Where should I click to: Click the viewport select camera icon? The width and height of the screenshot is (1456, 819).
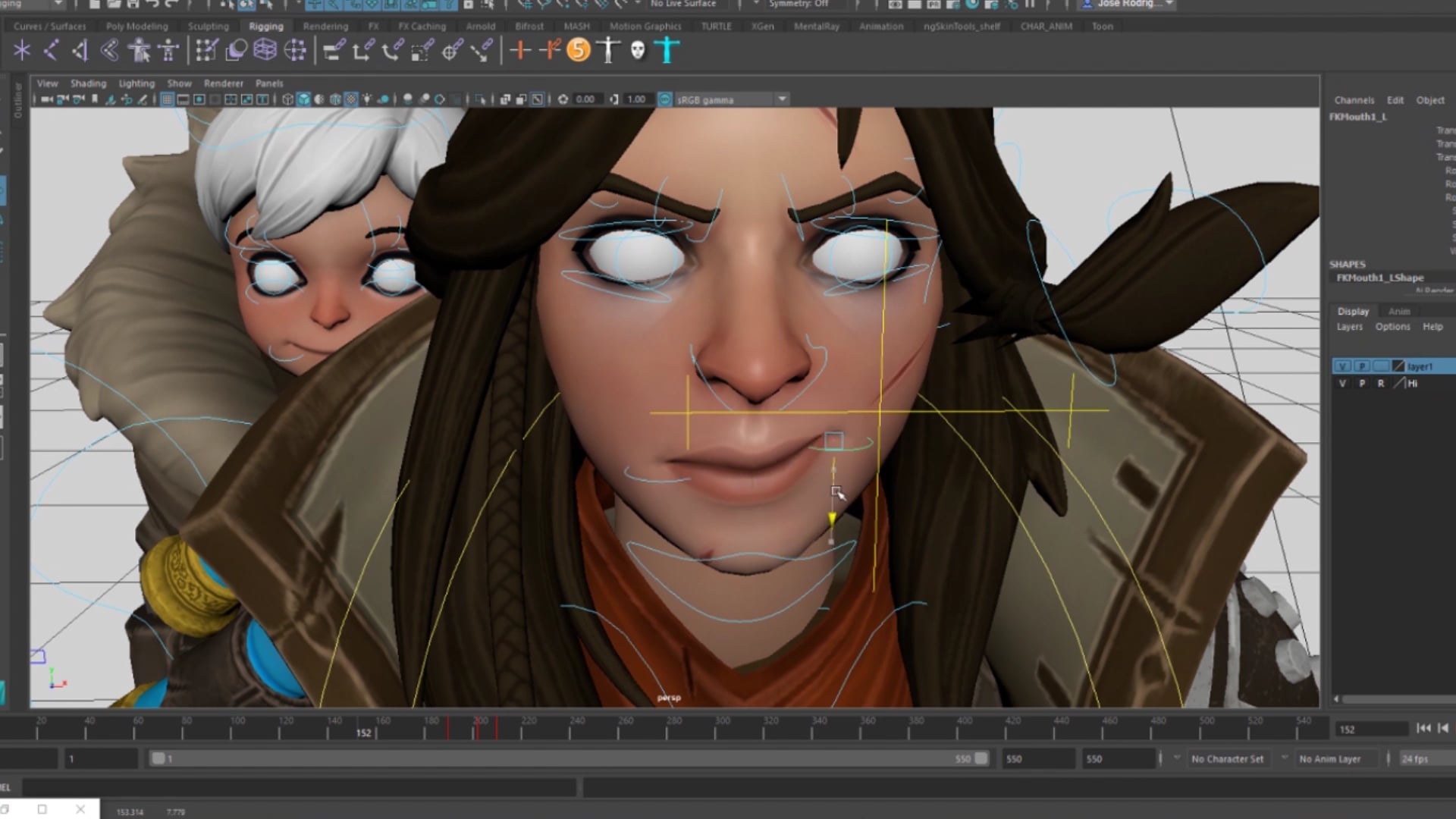click(47, 99)
